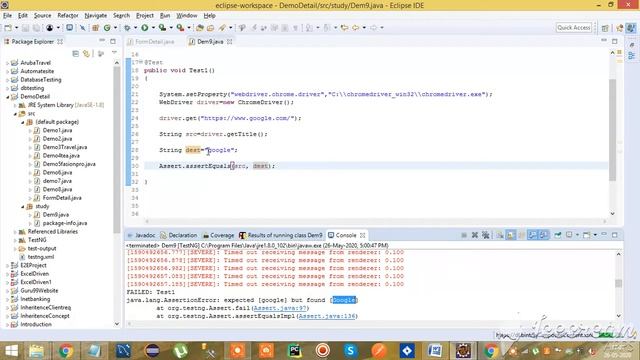Open the File menu
The height and width of the screenshot is (360, 640).
coord(7,16)
